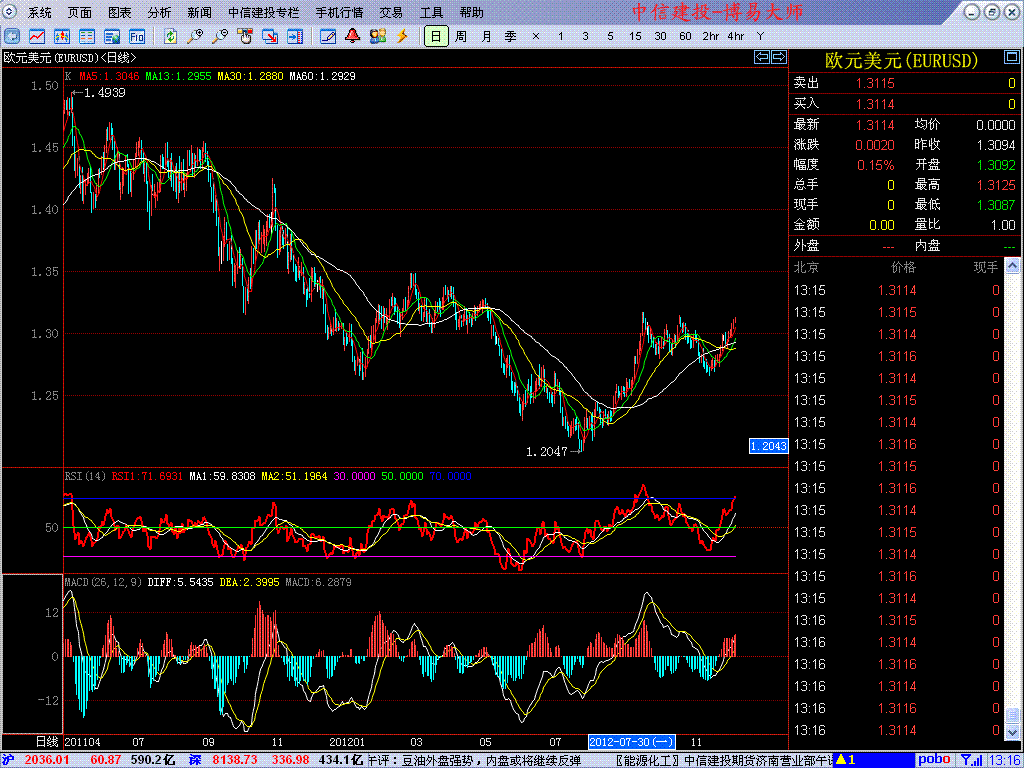Click the 2012-07-30 date marker on timeline

coord(632,742)
